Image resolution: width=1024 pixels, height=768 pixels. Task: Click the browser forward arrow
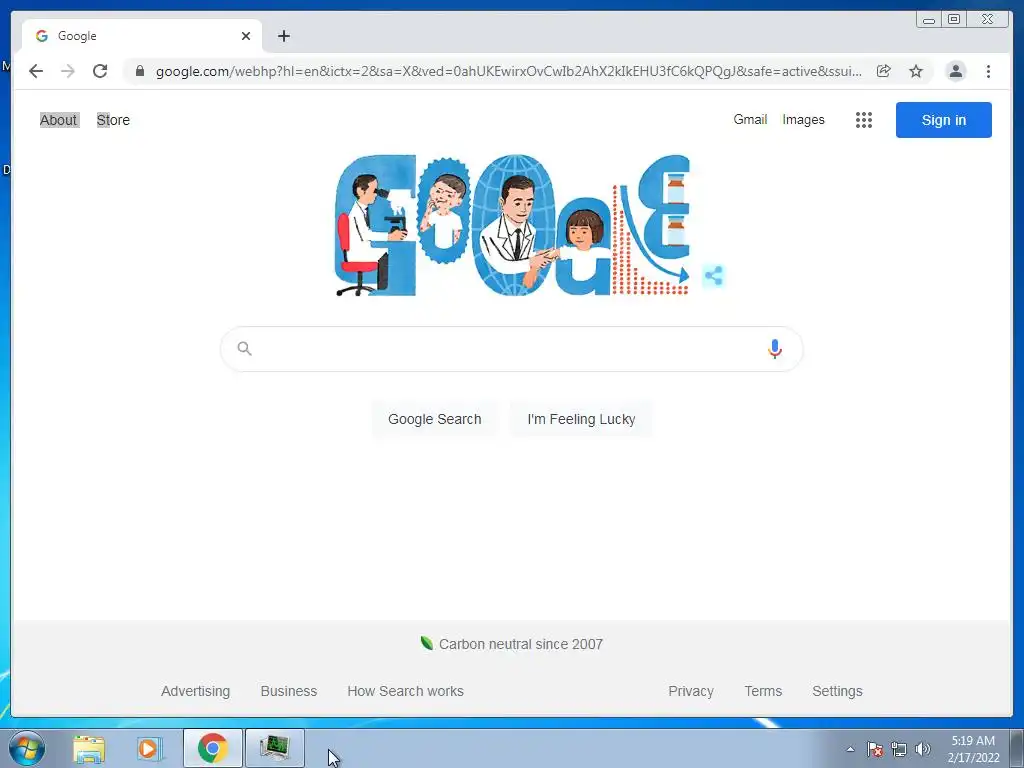pyautogui.click(x=68, y=71)
